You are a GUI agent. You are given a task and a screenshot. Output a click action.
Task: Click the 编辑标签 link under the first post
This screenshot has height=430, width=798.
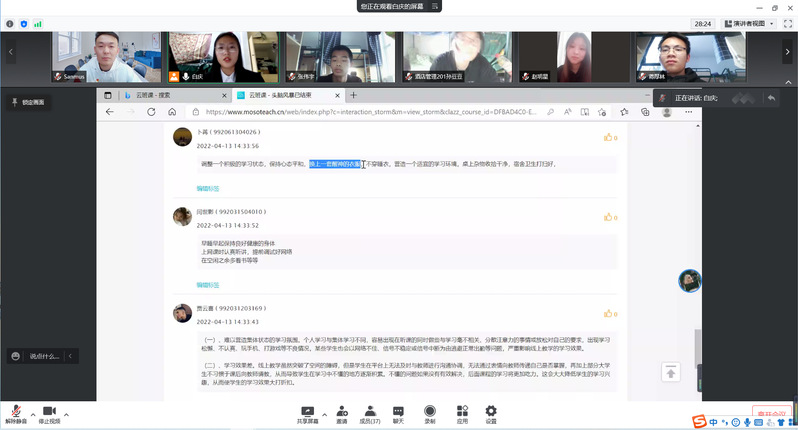tap(208, 188)
